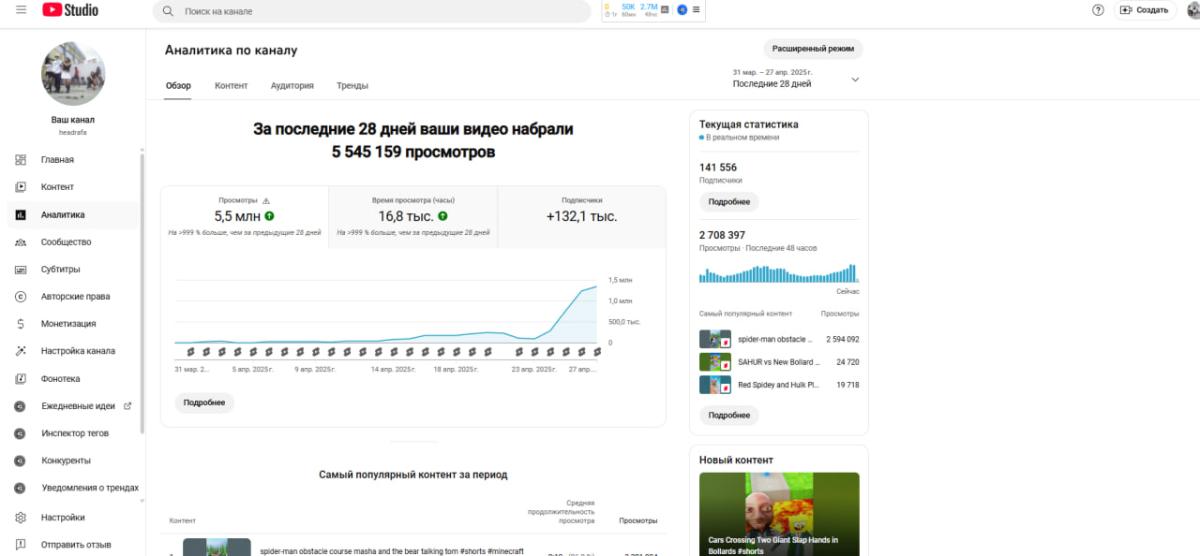Click the 24 720 views value
Screen dimensions: 1200x556
tap(847, 362)
